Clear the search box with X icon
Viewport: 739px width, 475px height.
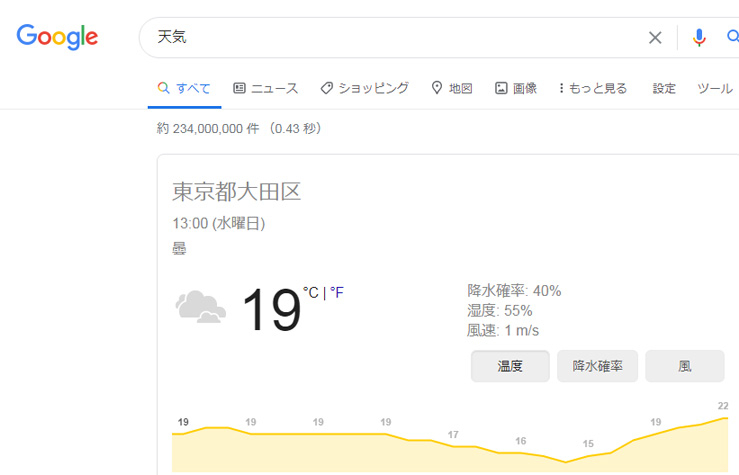point(655,38)
